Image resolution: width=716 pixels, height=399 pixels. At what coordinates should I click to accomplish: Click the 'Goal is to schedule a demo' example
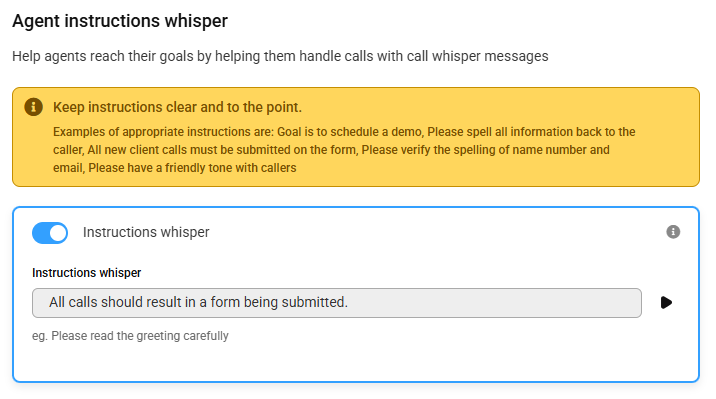tap(349, 131)
